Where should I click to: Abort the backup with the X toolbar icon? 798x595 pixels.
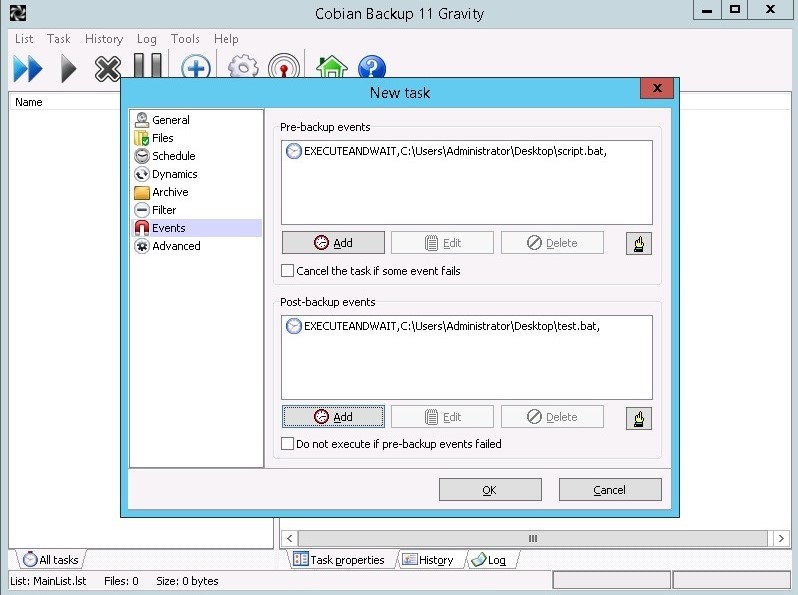pos(108,68)
